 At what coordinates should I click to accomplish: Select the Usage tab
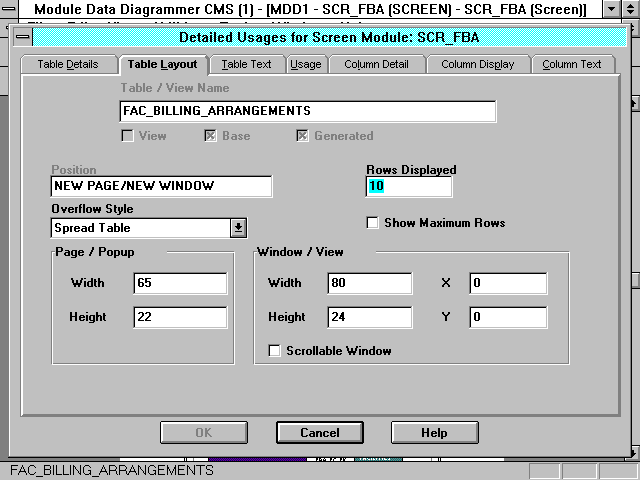point(305,64)
